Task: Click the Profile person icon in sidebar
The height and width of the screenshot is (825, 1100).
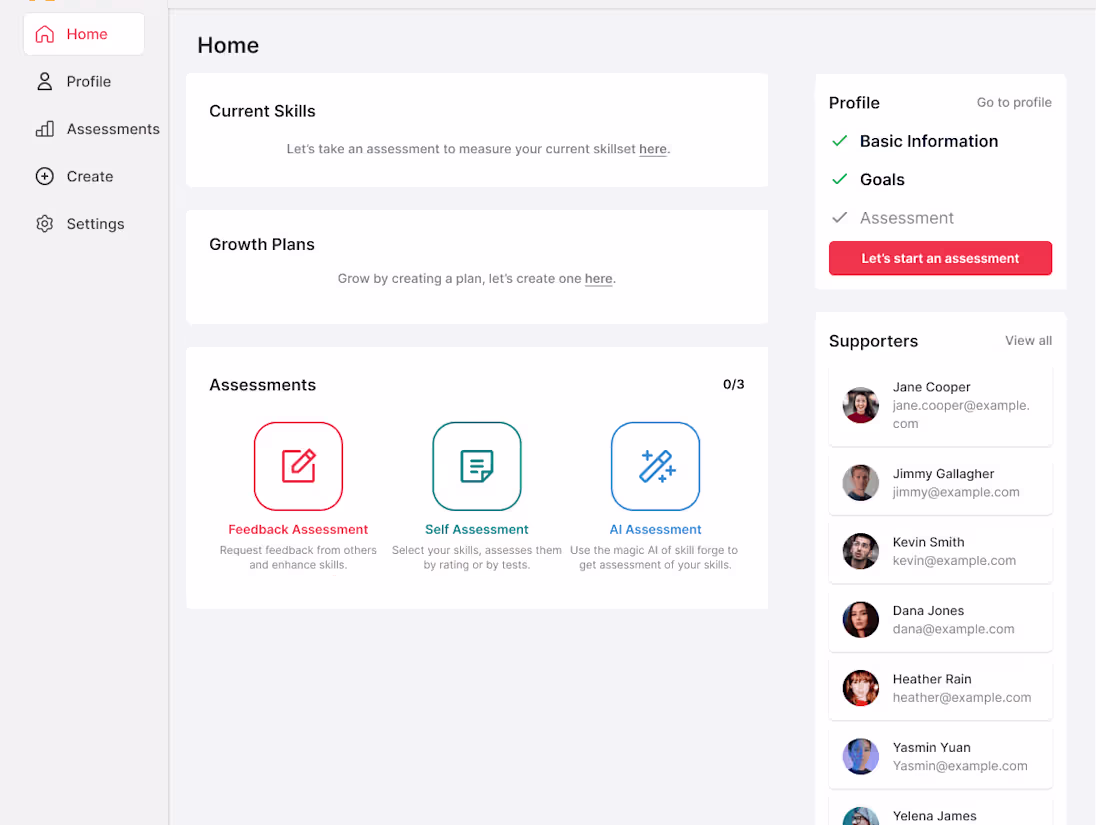Action: (44, 81)
